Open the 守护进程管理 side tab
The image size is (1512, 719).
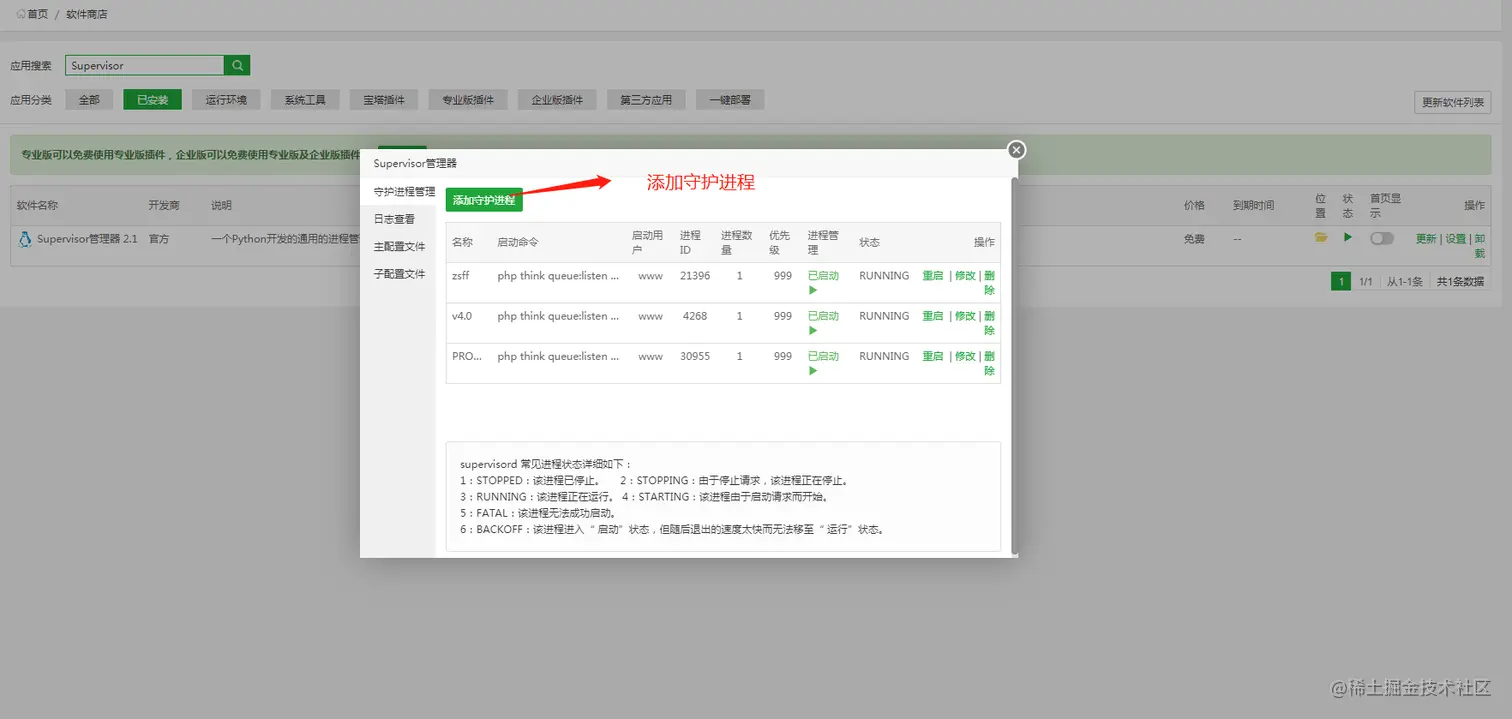[x=404, y=191]
